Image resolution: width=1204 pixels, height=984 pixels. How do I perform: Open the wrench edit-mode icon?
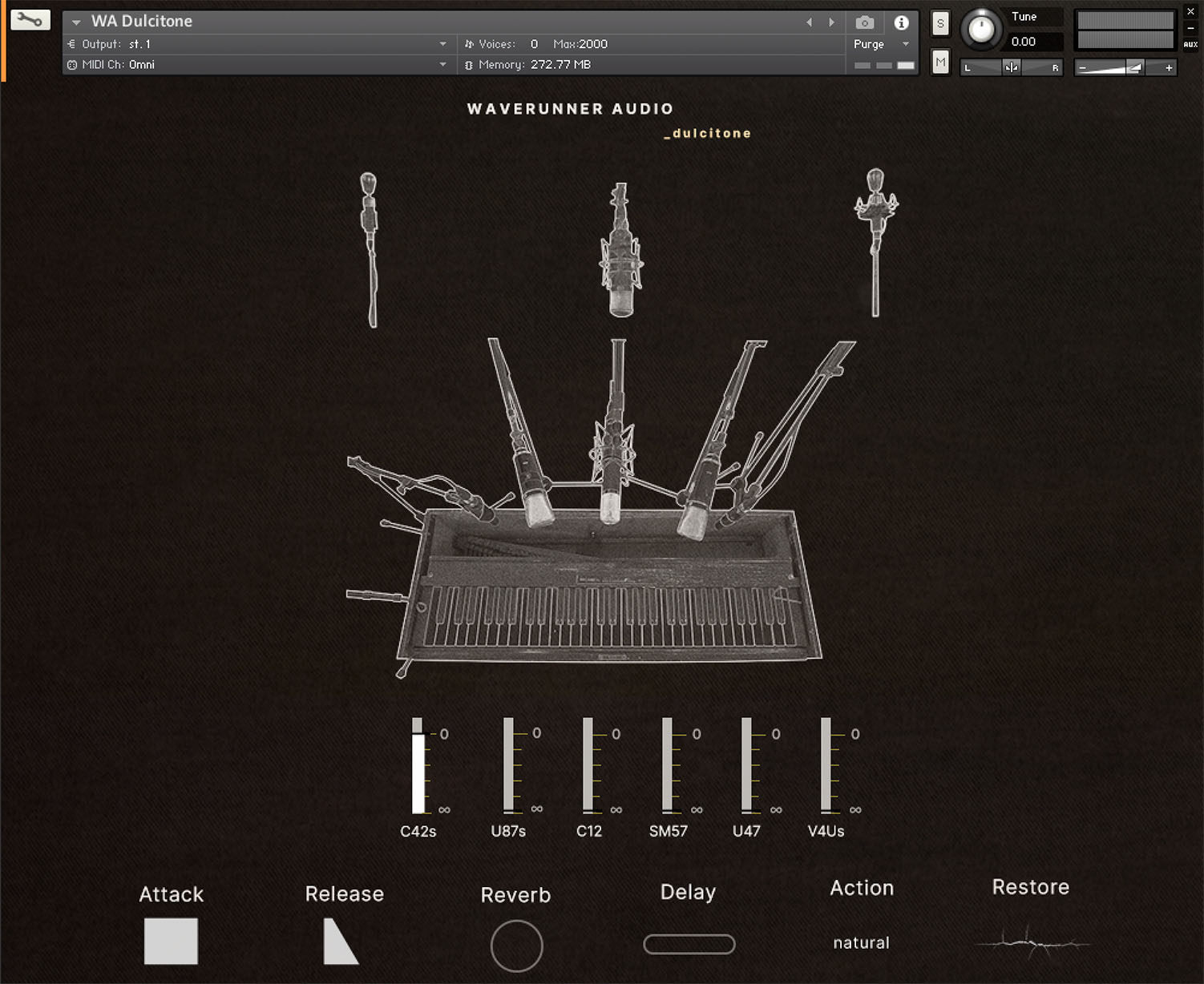click(30, 20)
